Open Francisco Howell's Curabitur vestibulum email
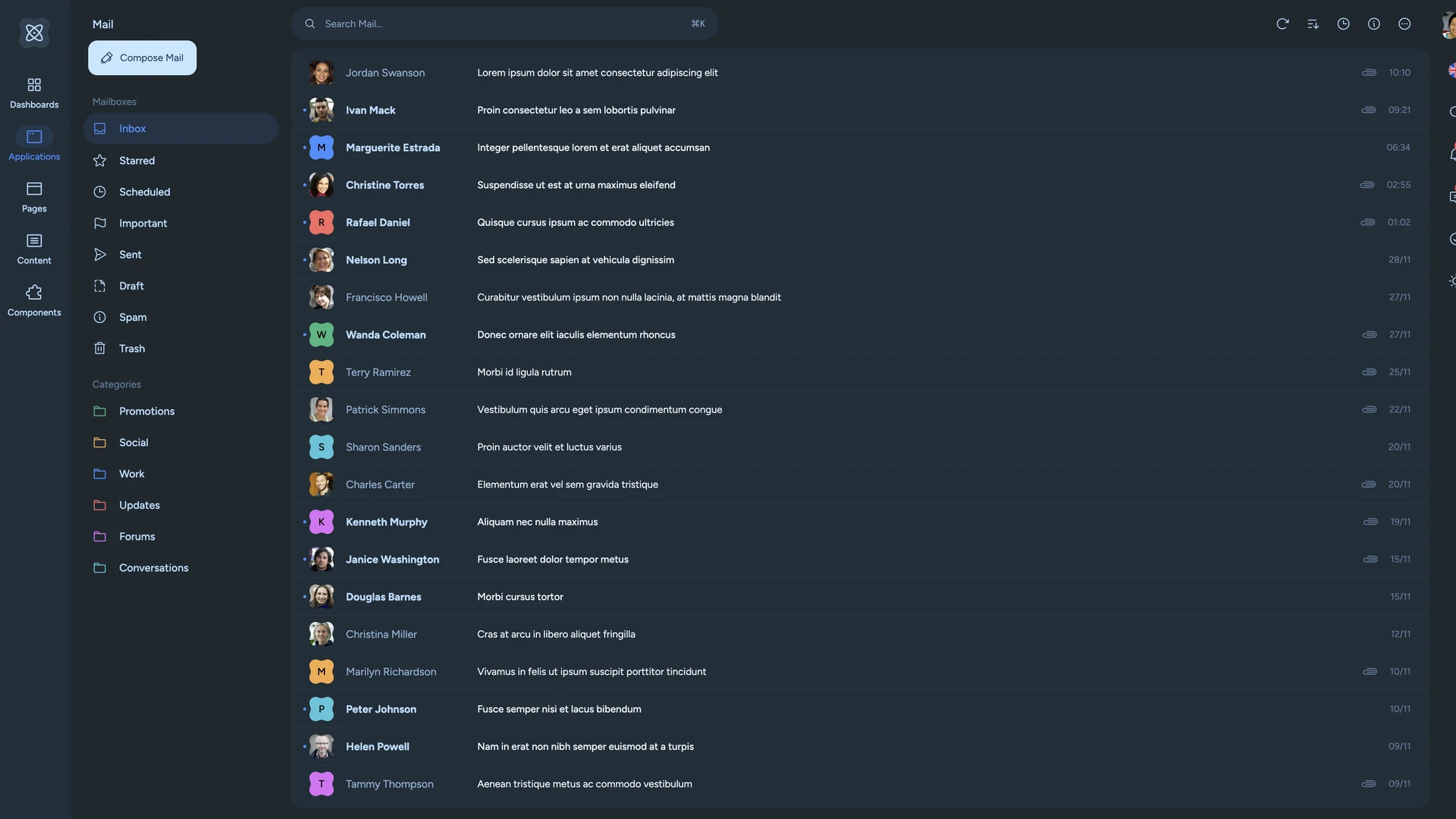The width and height of the screenshot is (1456, 819). (860, 297)
